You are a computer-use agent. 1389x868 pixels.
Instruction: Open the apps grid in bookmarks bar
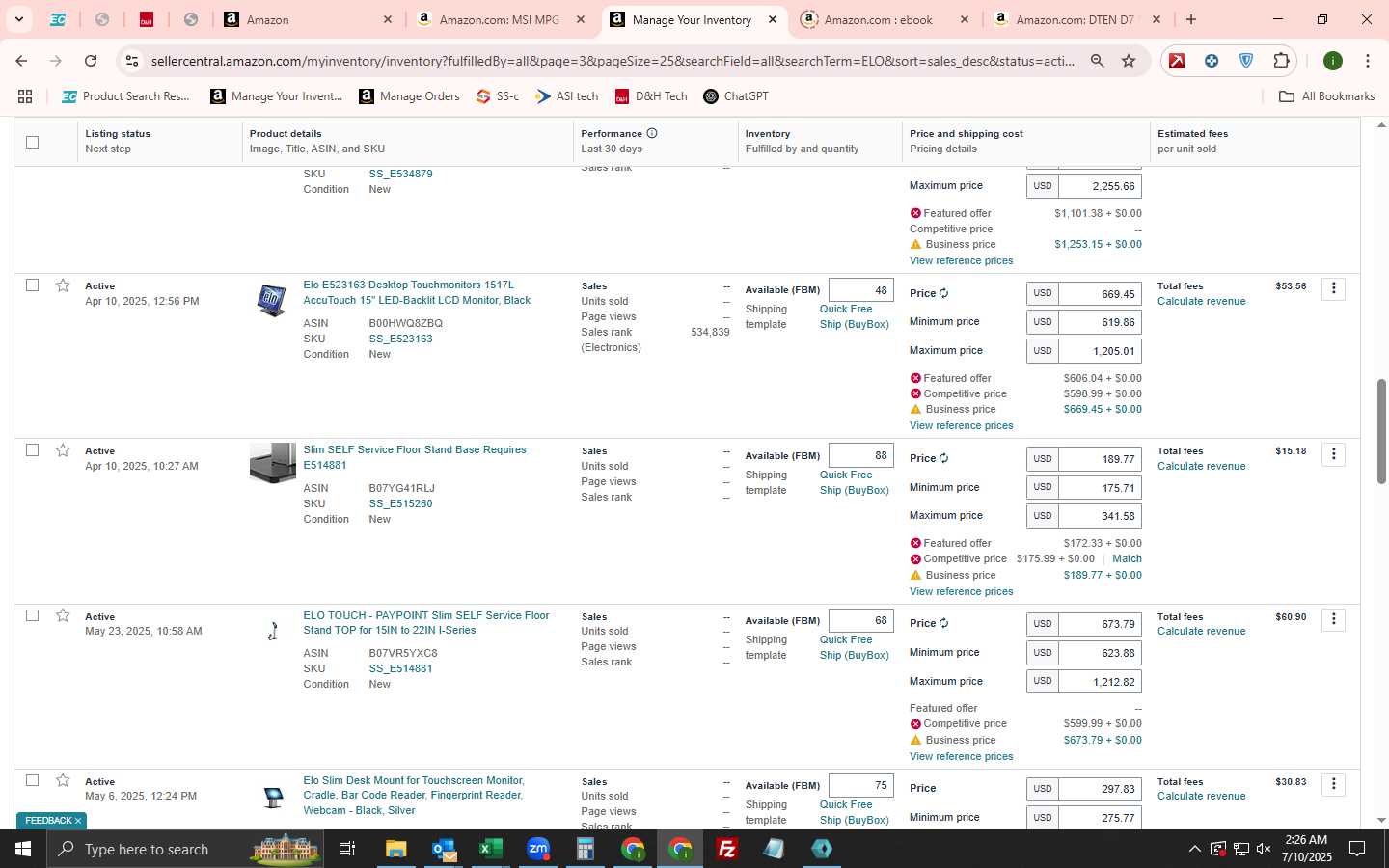(25, 96)
